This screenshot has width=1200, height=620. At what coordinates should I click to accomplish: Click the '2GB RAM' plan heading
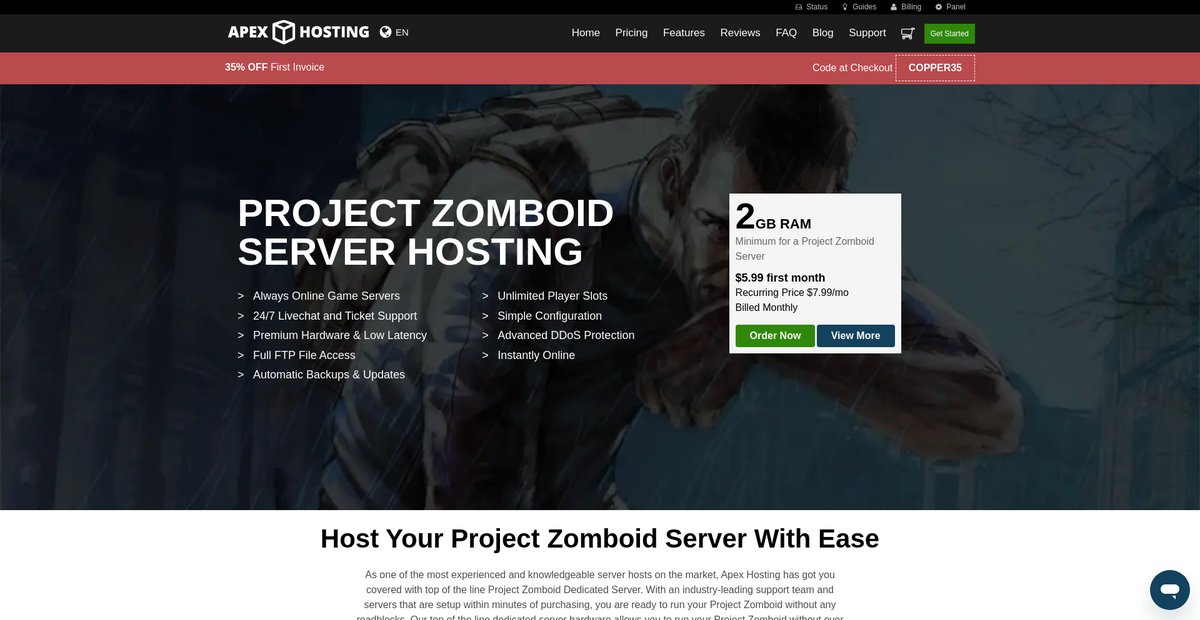click(773, 216)
